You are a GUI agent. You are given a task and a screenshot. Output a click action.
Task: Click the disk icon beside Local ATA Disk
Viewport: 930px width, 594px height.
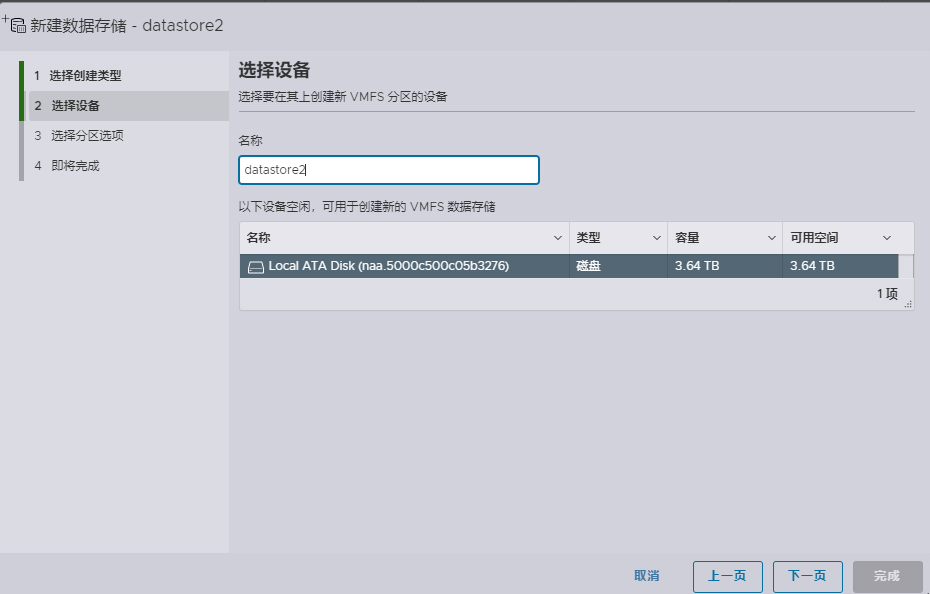click(x=256, y=267)
